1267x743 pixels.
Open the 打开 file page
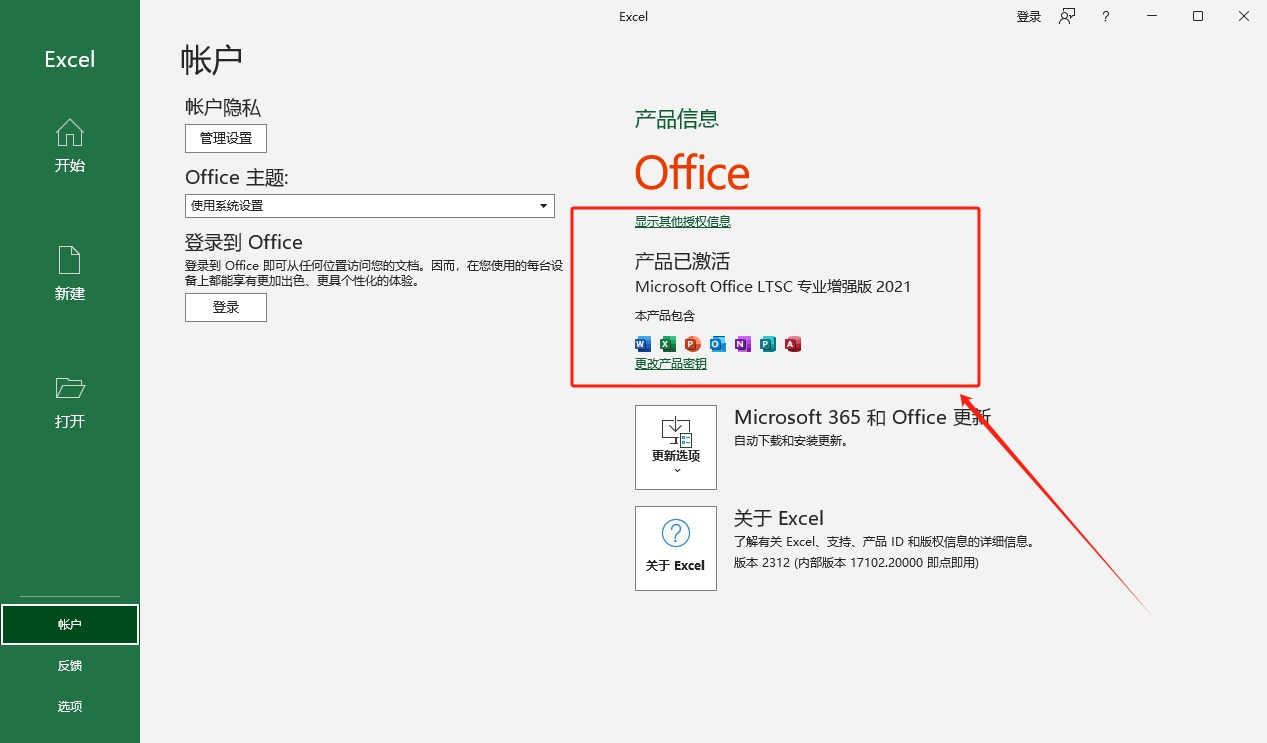click(70, 402)
